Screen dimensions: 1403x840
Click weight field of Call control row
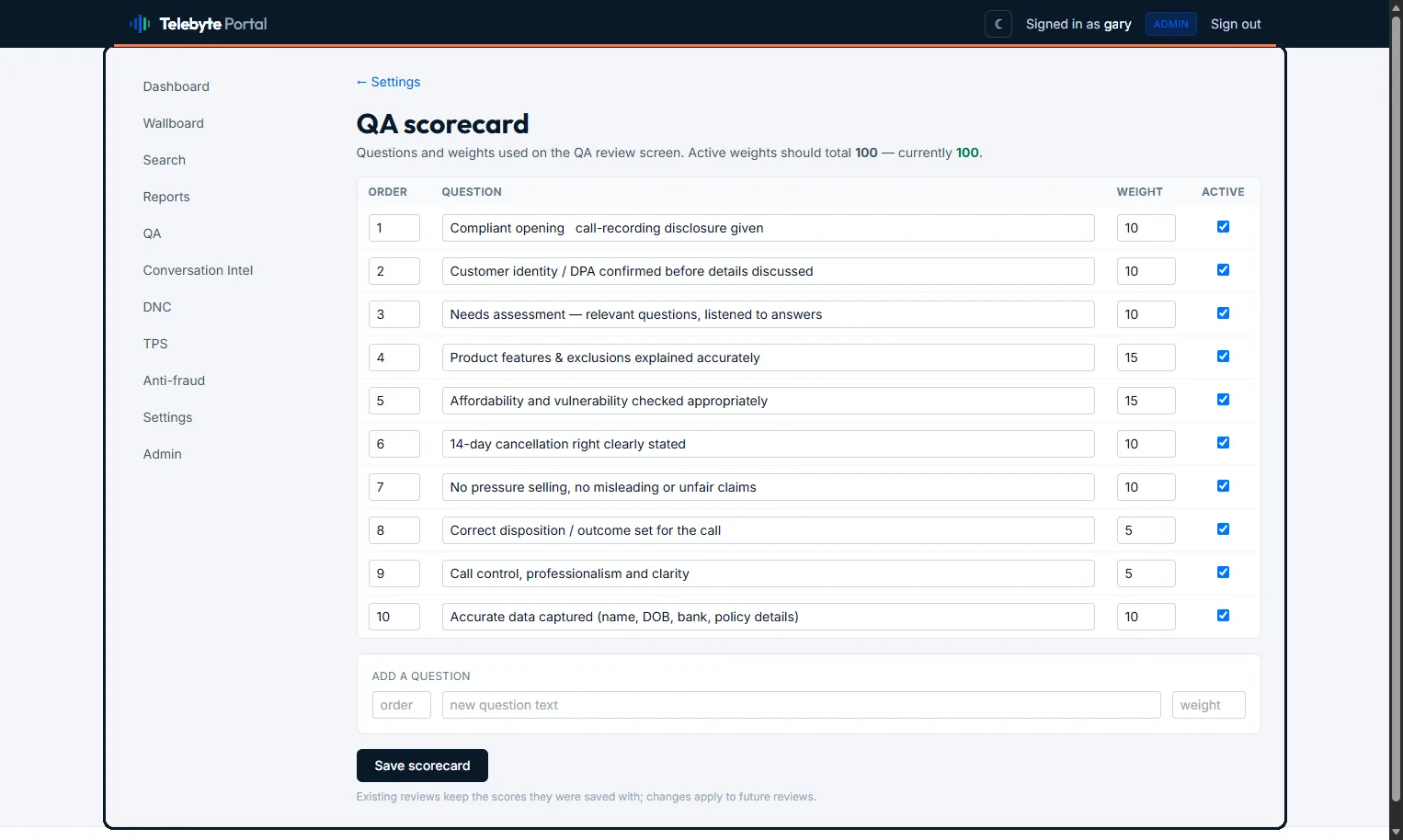(1146, 573)
